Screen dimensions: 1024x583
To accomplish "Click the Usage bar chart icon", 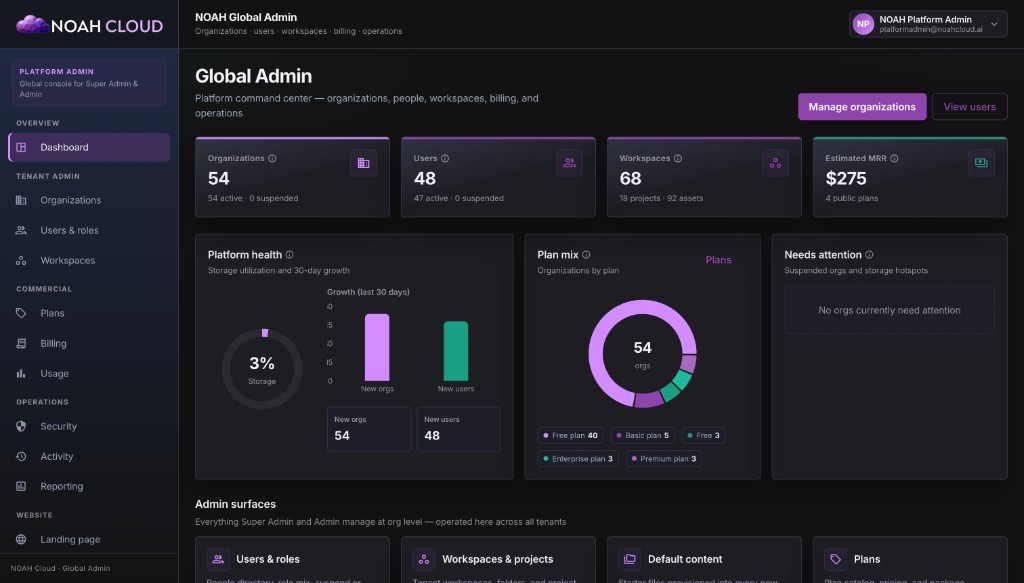I will tap(21, 373).
